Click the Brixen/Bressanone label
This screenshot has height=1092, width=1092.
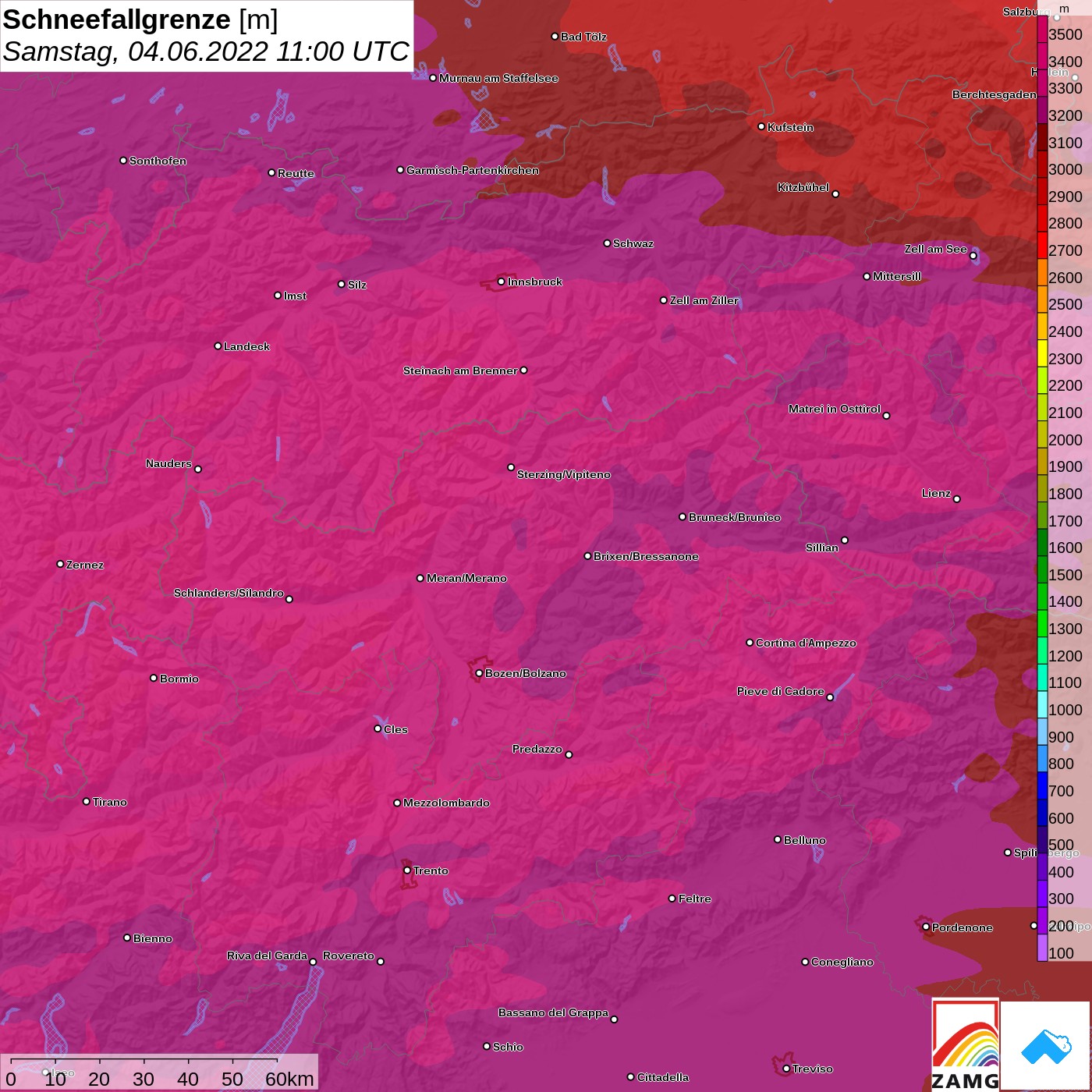coord(646,556)
